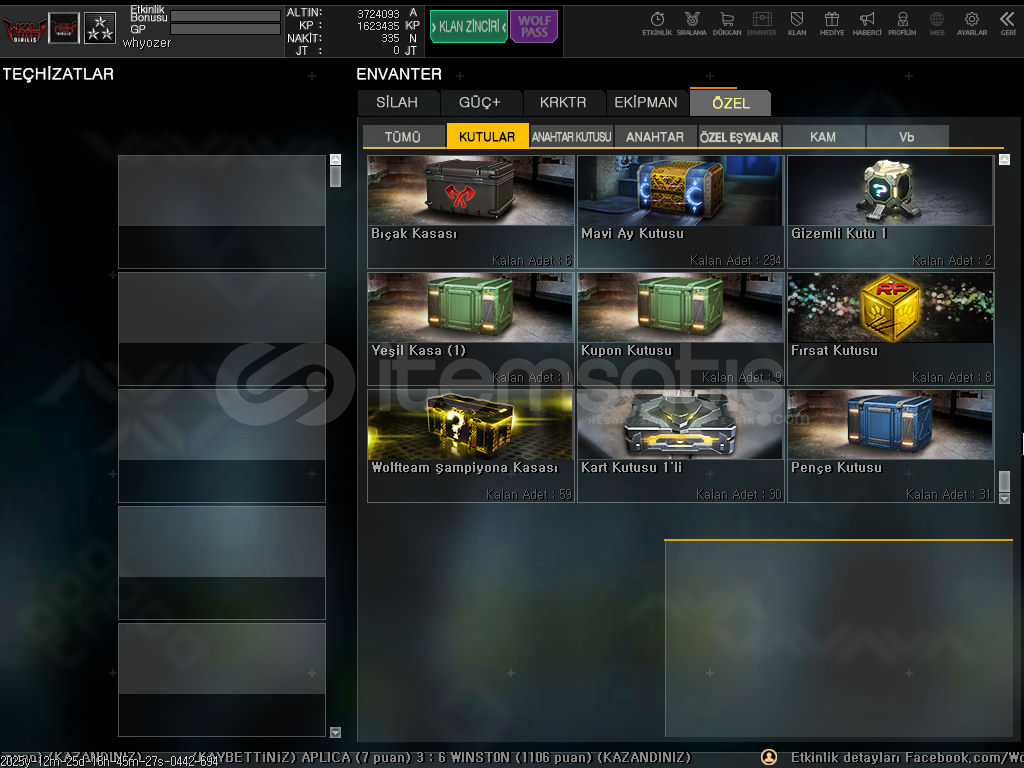Click the inventory list scroll-down arrow

(x=1004, y=498)
